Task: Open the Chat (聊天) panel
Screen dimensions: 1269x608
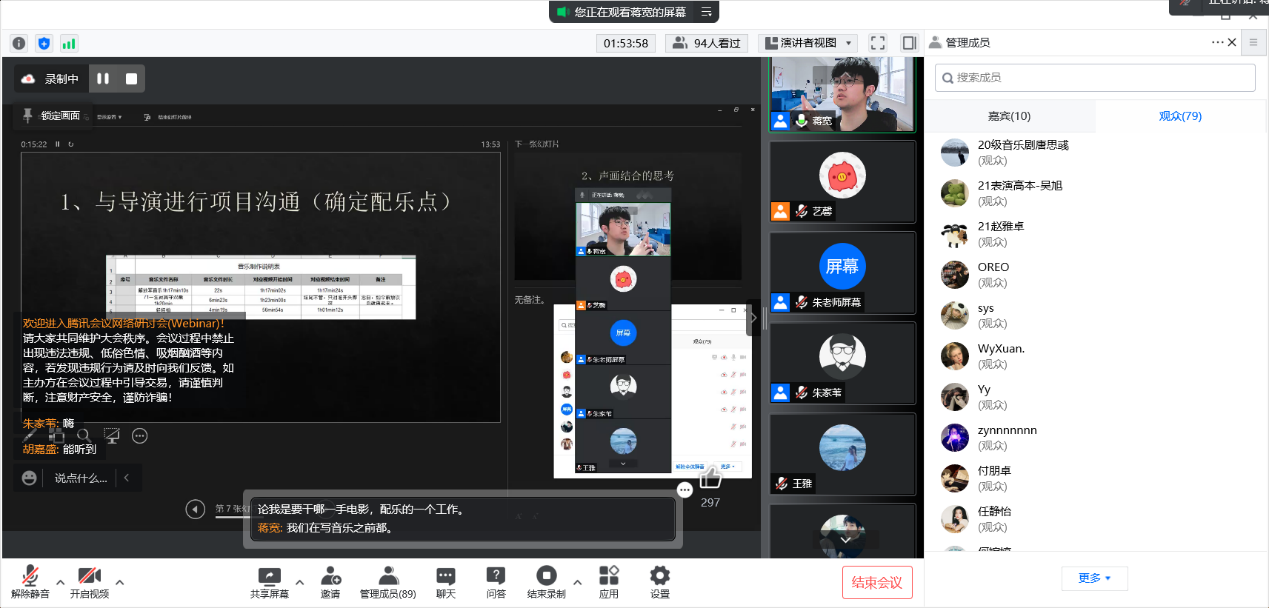Action: pyautogui.click(x=446, y=582)
